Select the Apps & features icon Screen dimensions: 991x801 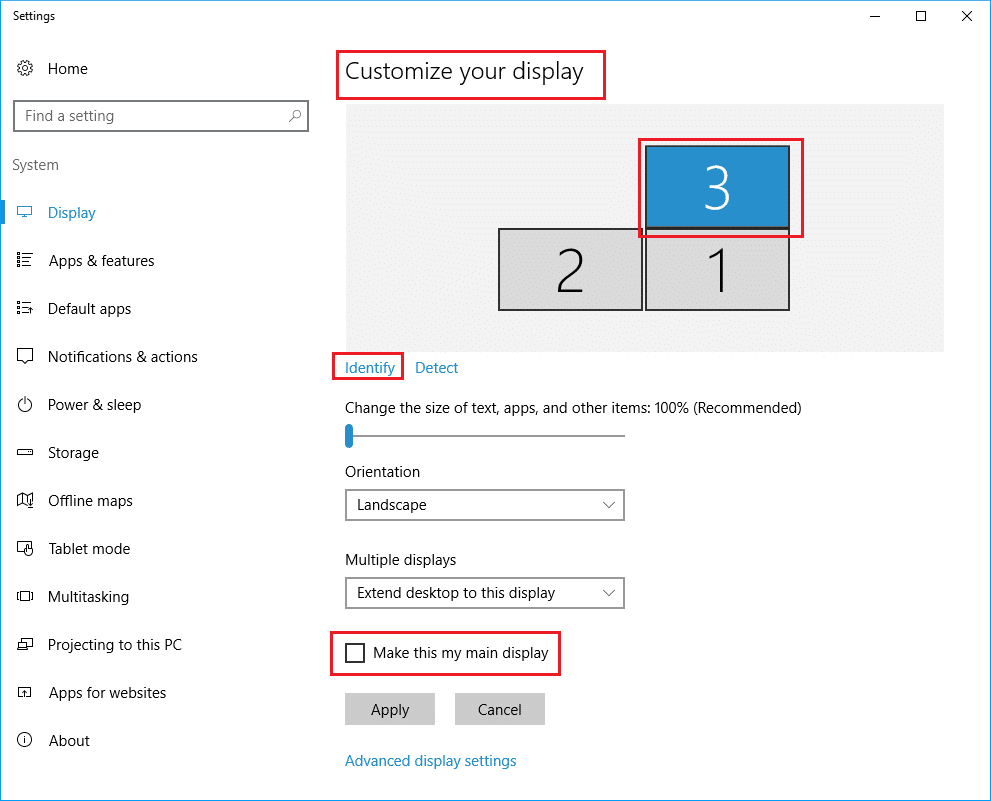tap(24, 260)
